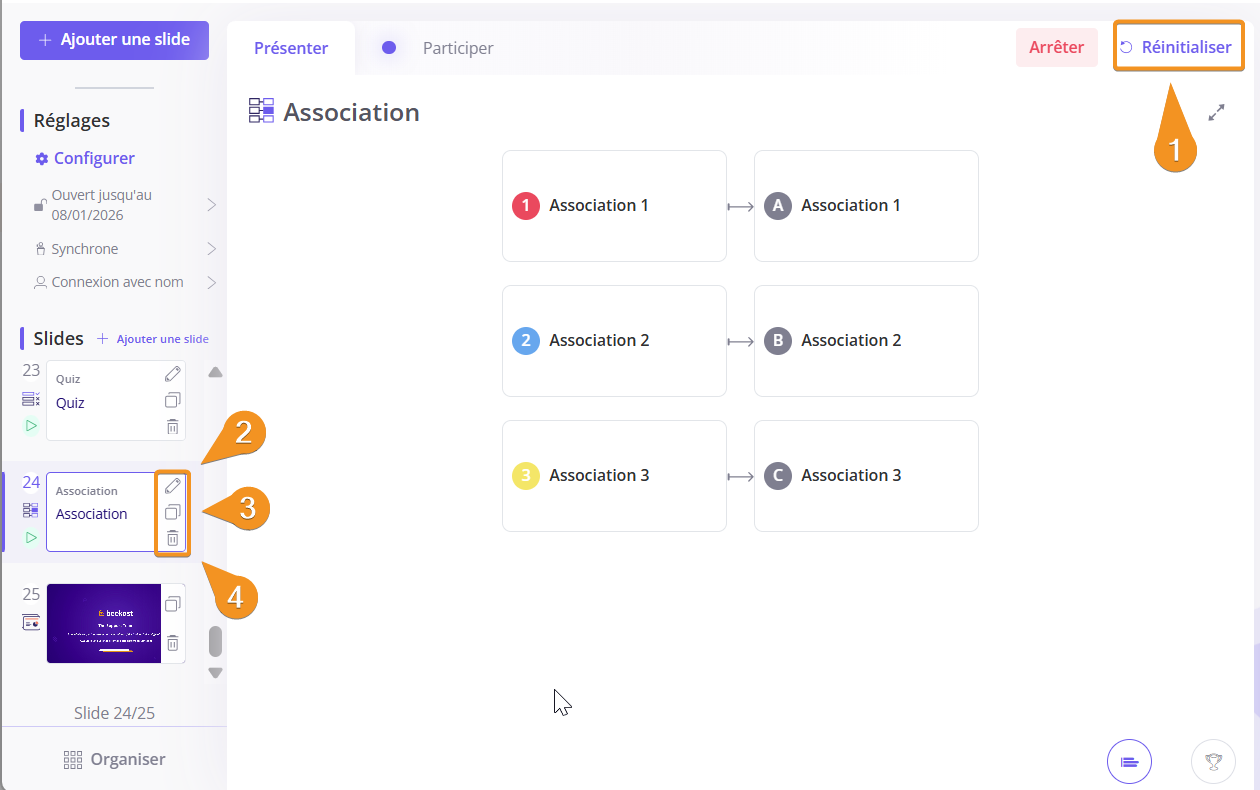The height and width of the screenshot is (790, 1260).
Task: Delete the Association slide using trash icon
Action: [x=173, y=538]
